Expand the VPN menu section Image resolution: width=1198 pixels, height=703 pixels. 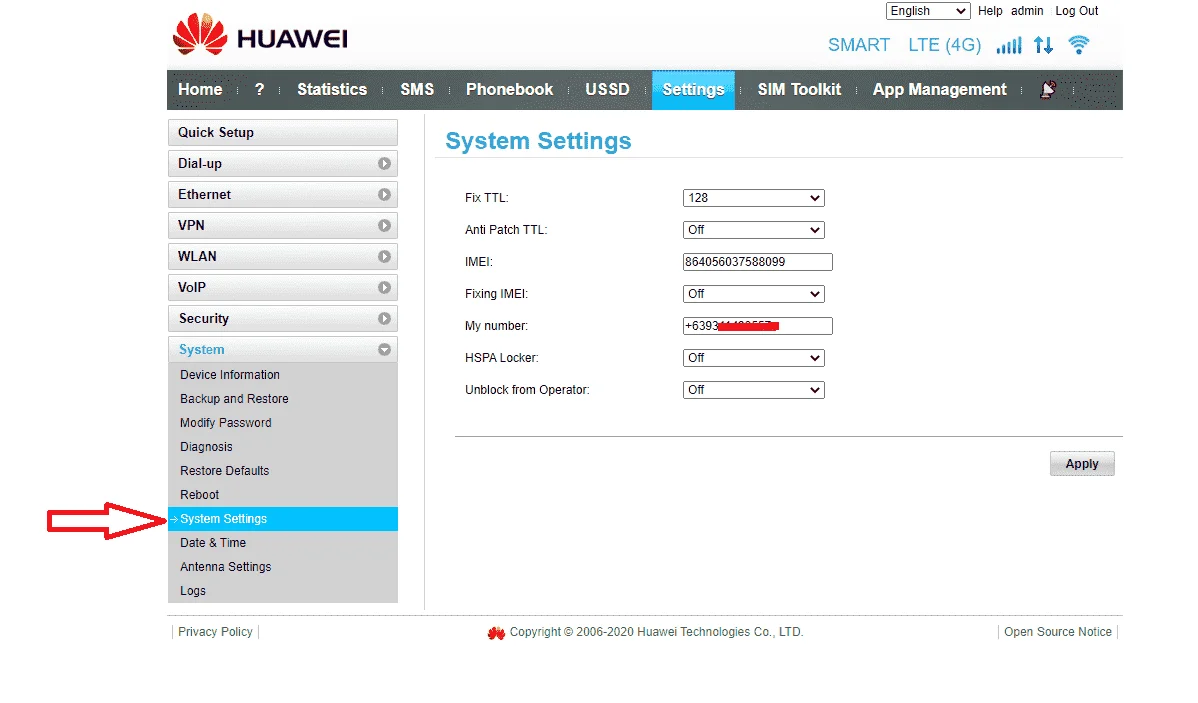coord(283,225)
